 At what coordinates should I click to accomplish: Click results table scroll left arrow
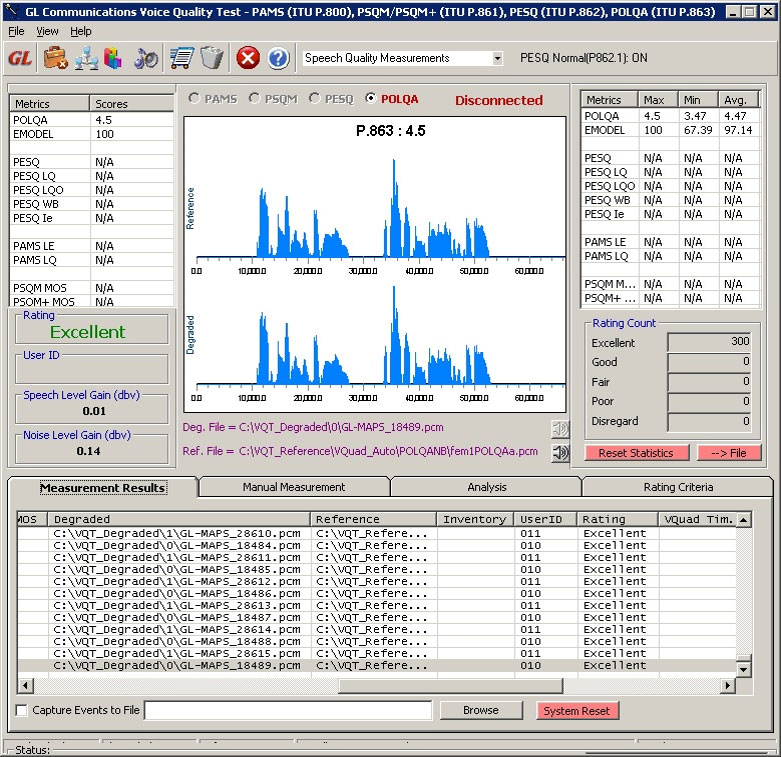coord(25,686)
